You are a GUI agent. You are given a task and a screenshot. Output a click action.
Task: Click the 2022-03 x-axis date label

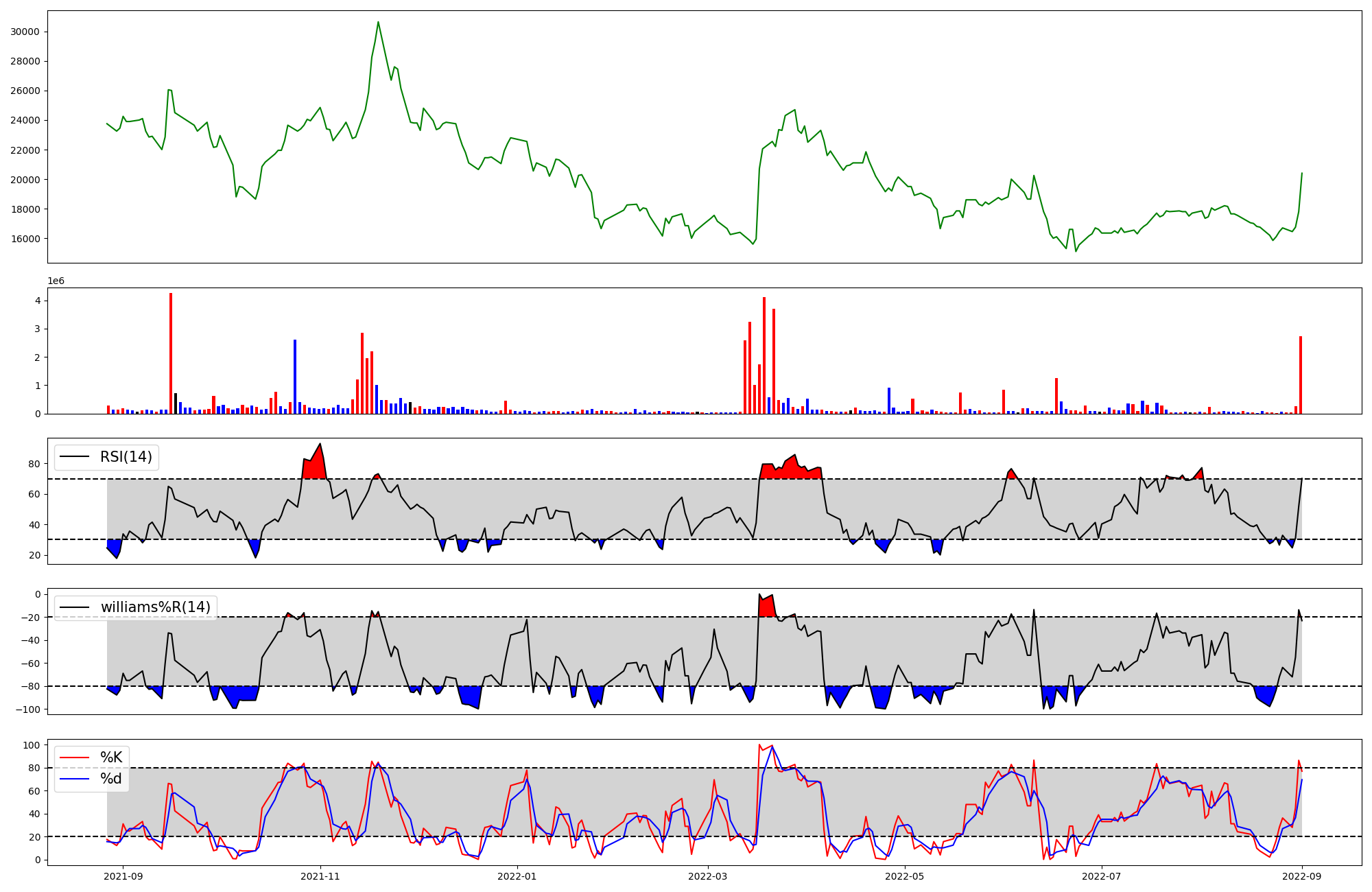pyautogui.click(x=707, y=876)
